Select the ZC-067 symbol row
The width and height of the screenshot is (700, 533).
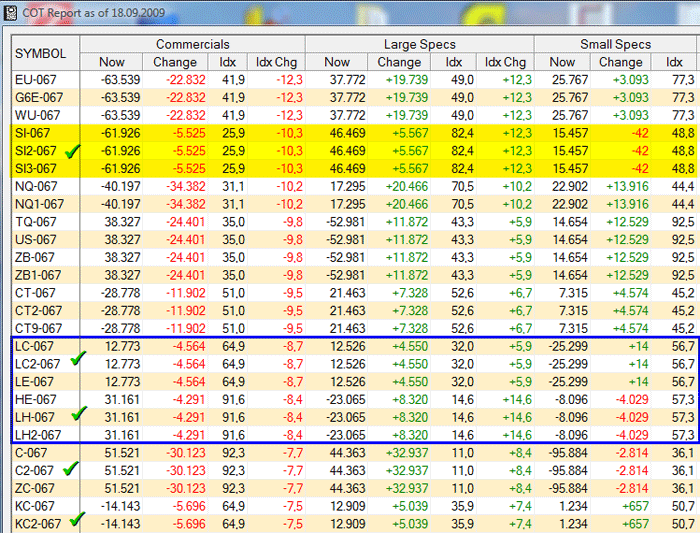click(x=38, y=487)
